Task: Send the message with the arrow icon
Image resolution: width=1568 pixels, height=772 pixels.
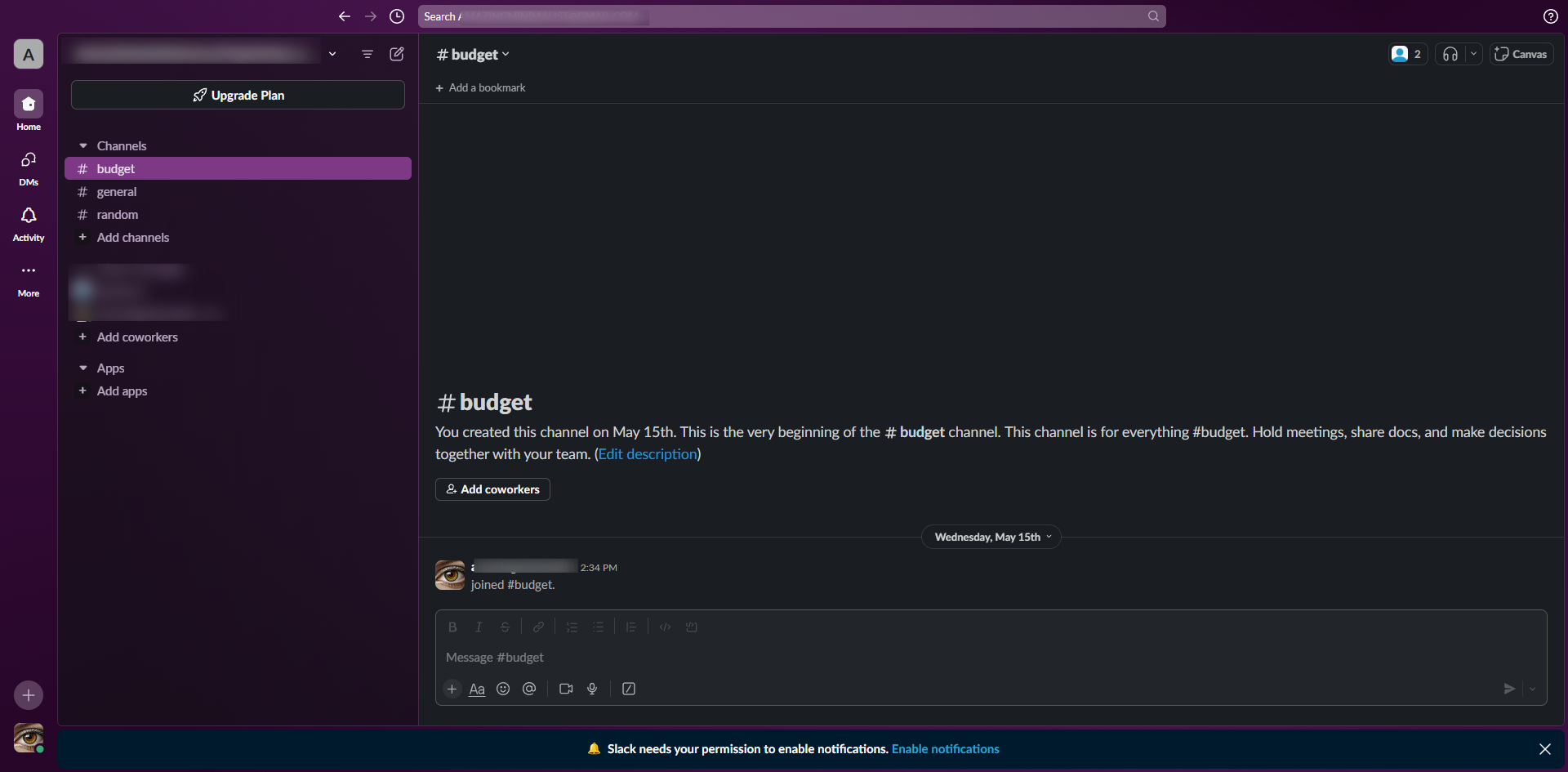Action: [x=1509, y=689]
